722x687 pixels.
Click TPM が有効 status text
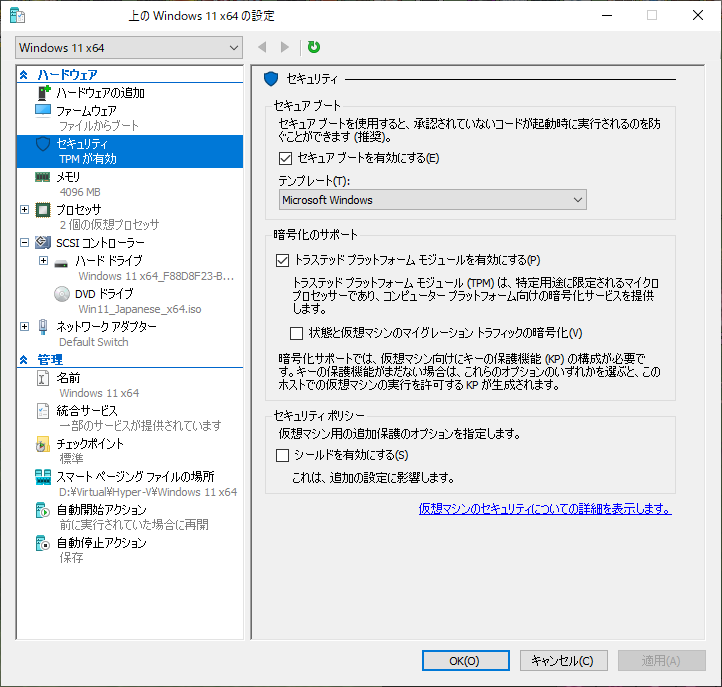[x=88, y=159]
